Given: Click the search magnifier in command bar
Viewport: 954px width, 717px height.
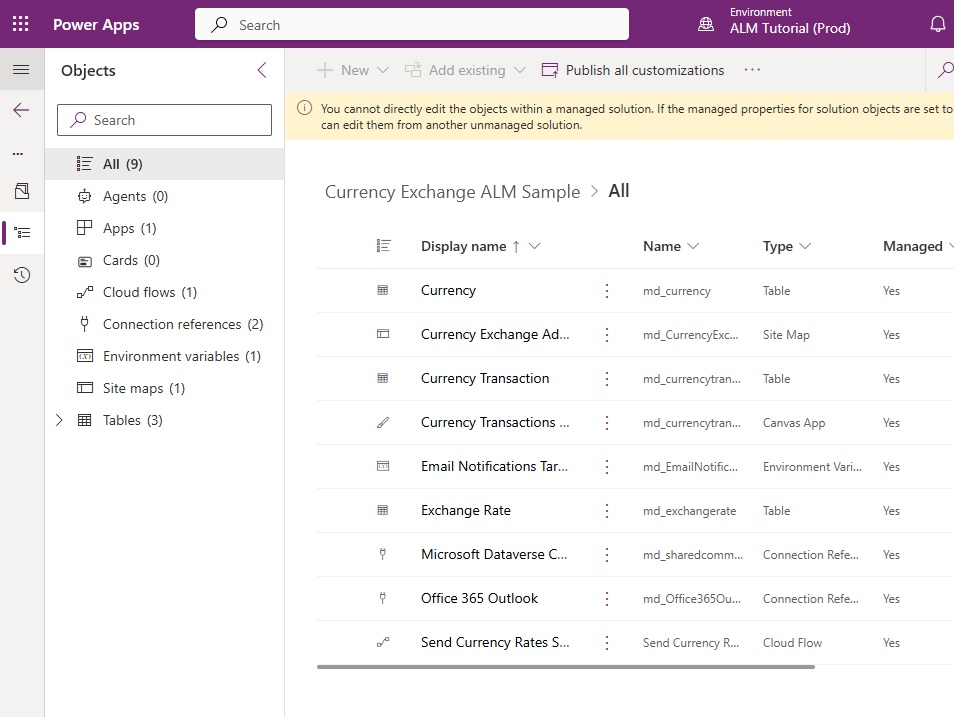Looking at the screenshot, I should click(945, 70).
